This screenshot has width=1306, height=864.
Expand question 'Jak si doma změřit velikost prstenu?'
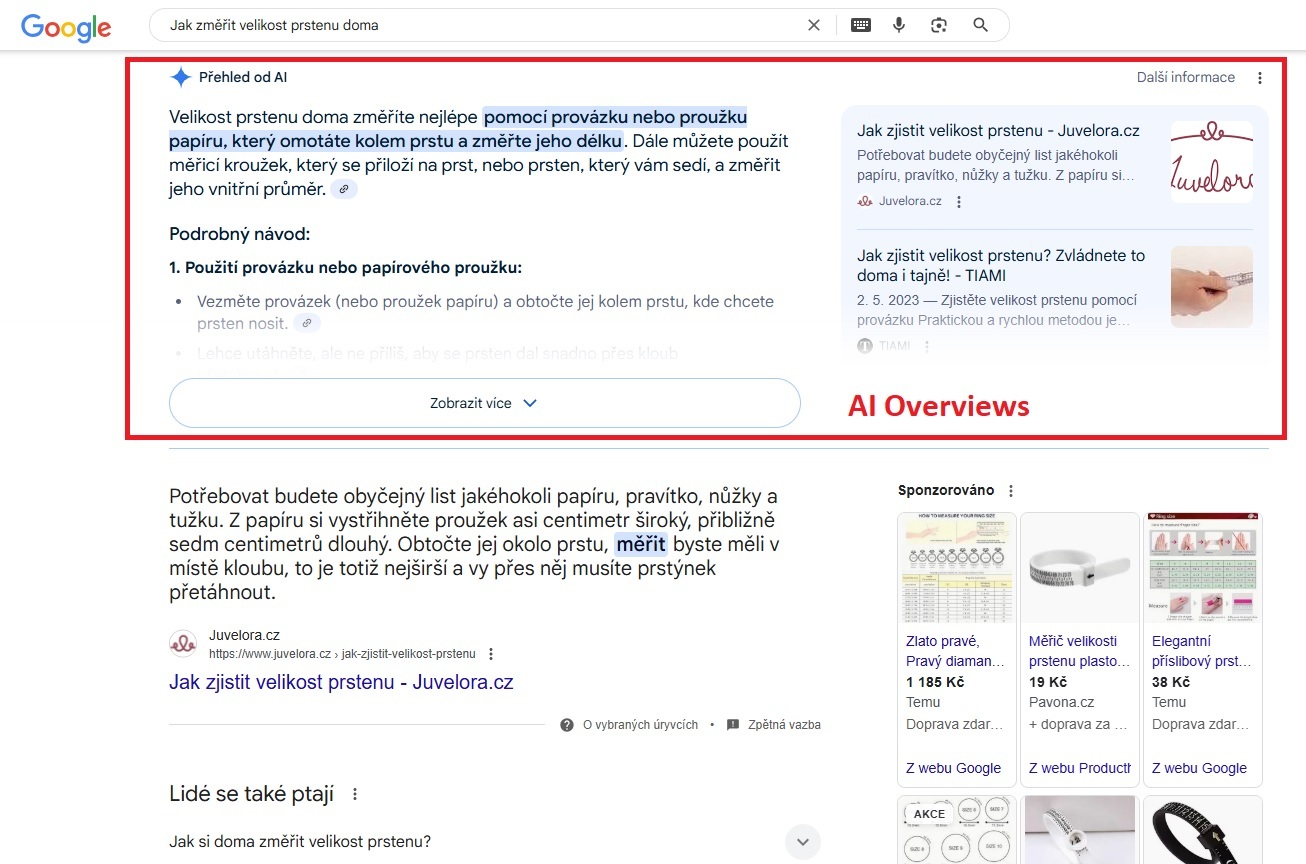pyautogui.click(x=495, y=841)
